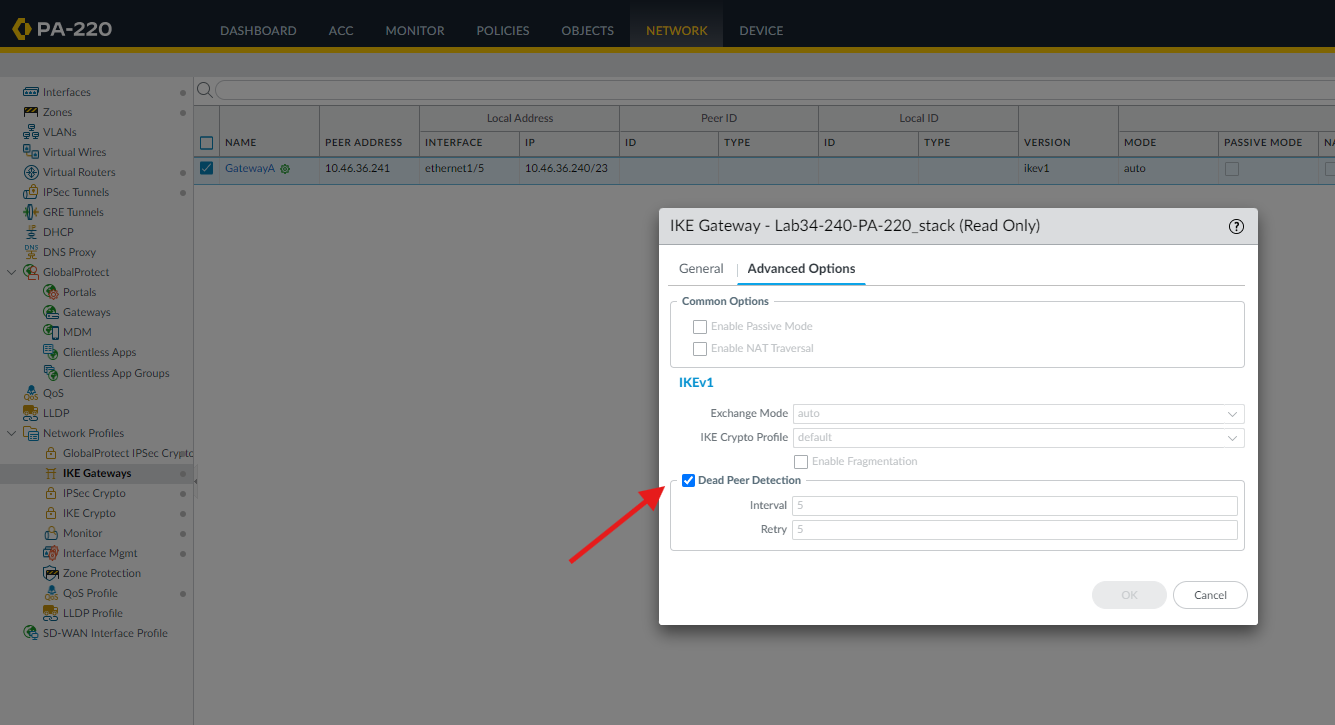Click the Interval input field
Image resolution: width=1335 pixels, height=725 pixels.
tap(1014, 506)
